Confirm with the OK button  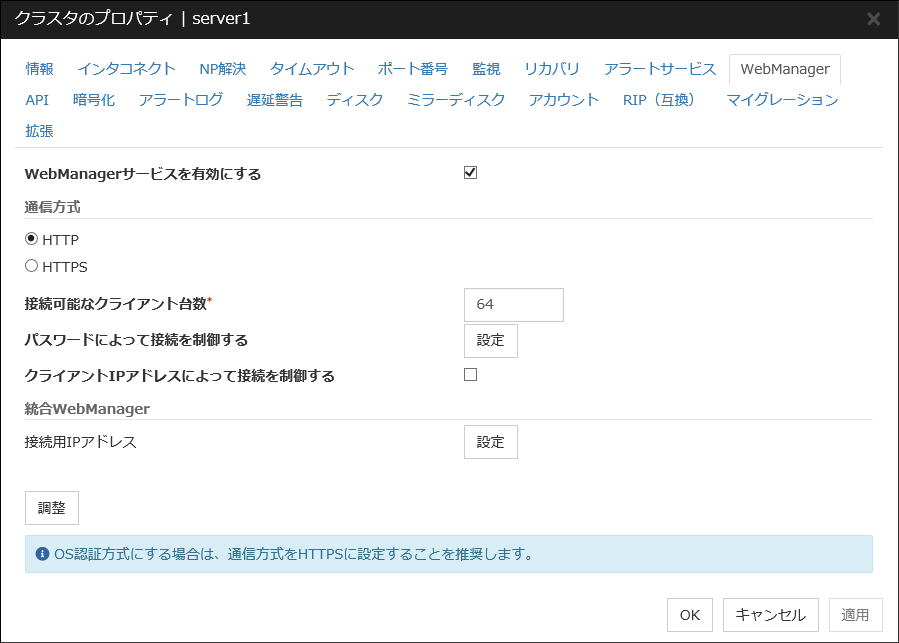(690, 615)
